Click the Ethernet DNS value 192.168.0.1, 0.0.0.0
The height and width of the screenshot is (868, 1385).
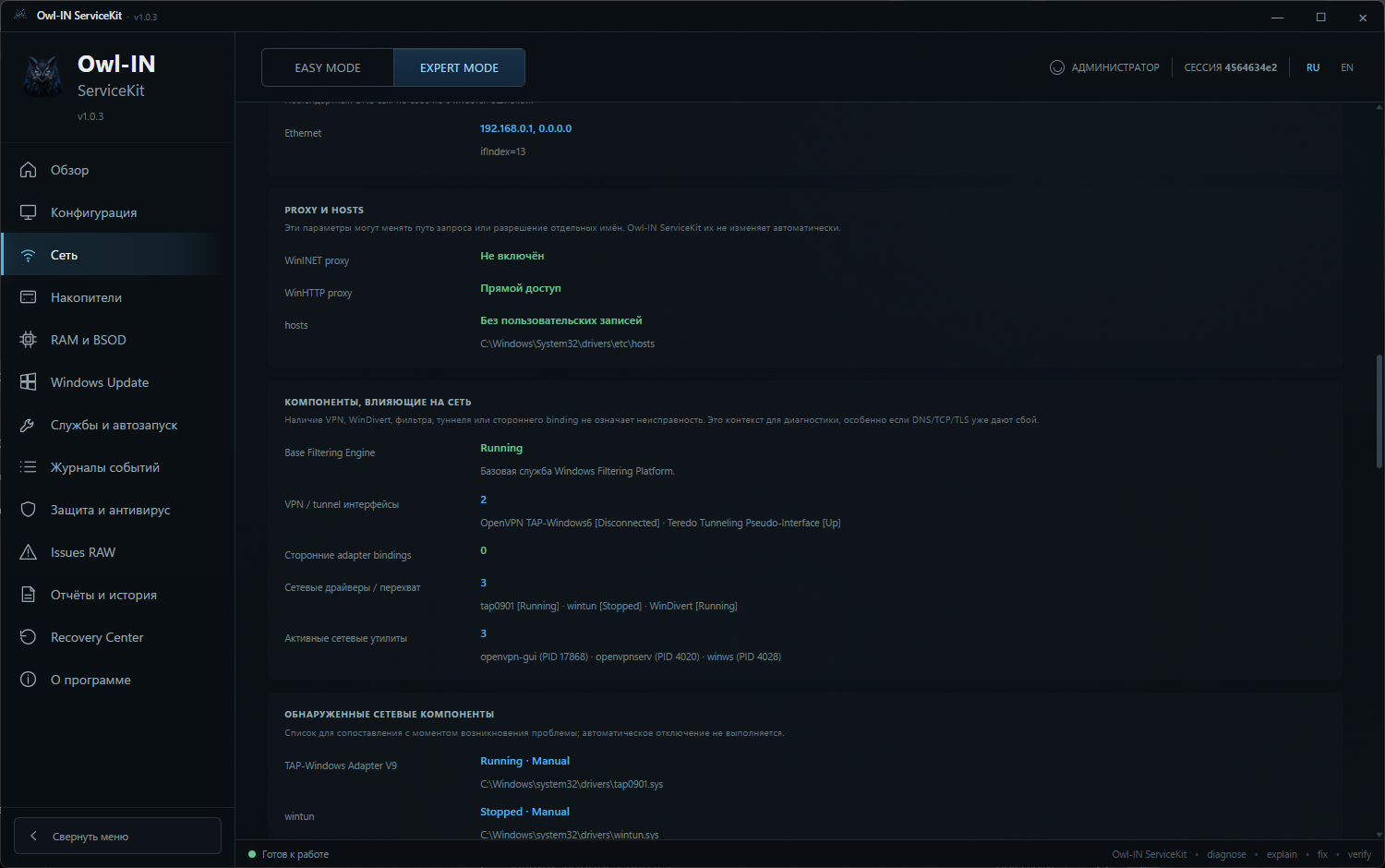tap(525, 128)
